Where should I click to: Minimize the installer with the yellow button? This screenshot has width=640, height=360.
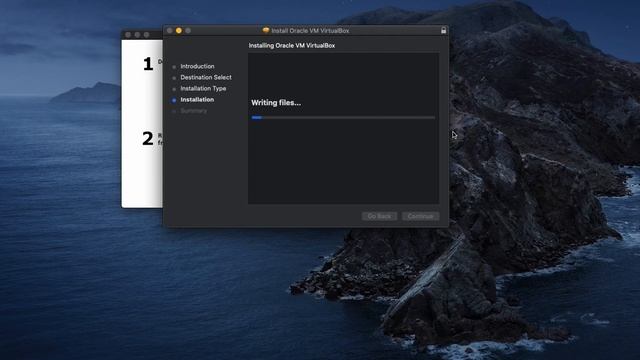pos(179,31)
